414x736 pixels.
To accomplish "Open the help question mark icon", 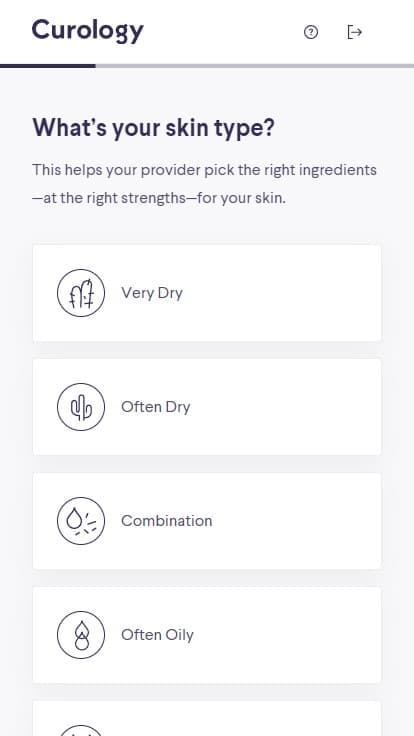I will 311,32.
